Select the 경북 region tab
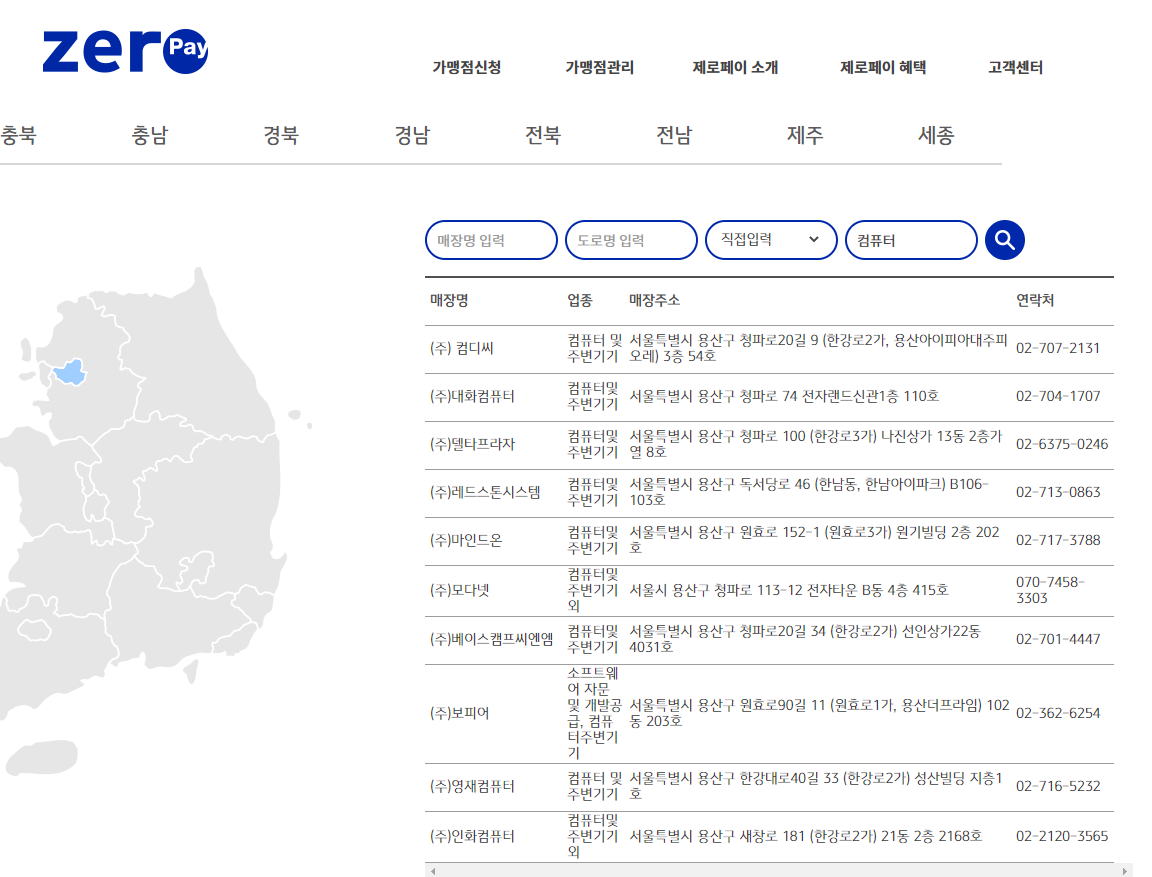Viewport: 1152px width, 877px height. click(x=281, y=135)
